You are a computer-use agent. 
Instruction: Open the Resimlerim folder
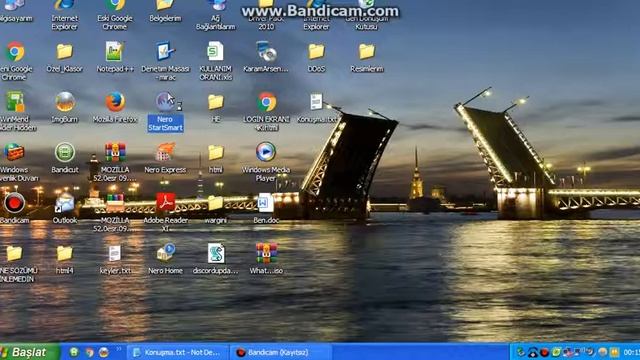pyautogui.click(x=367, y=57)
